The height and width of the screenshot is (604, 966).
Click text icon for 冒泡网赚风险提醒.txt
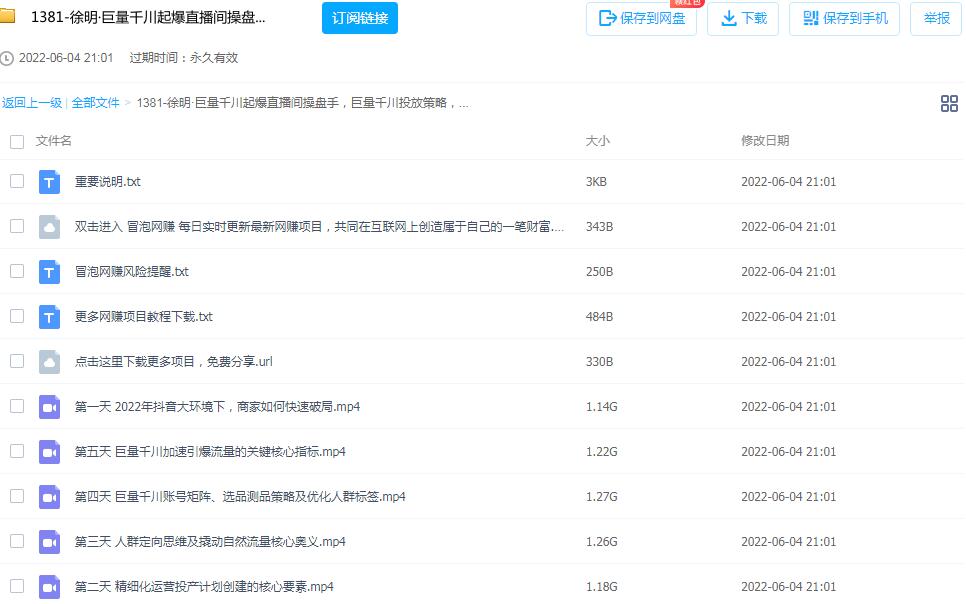coord(50,272)
